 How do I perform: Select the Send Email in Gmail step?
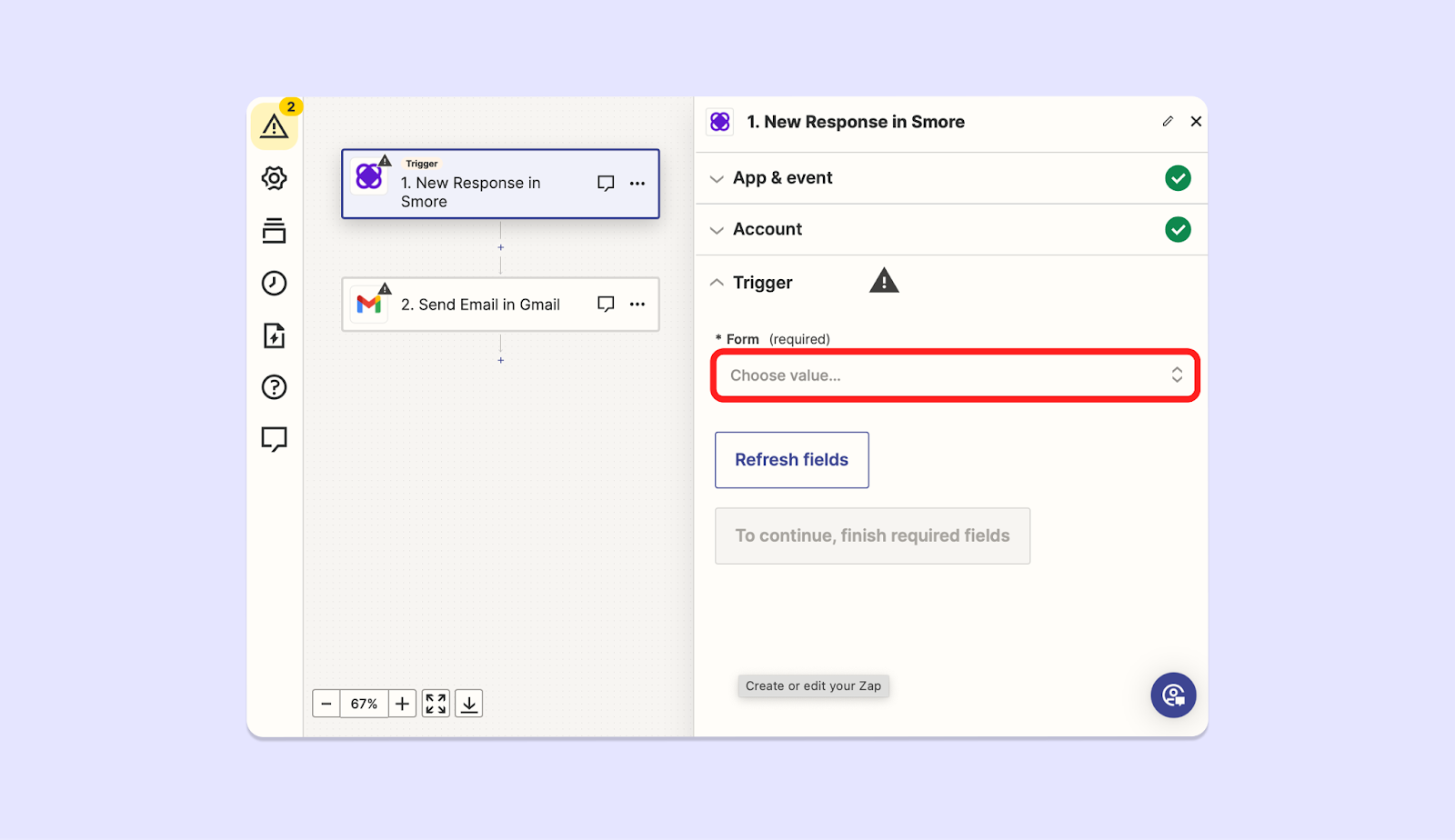500,305
